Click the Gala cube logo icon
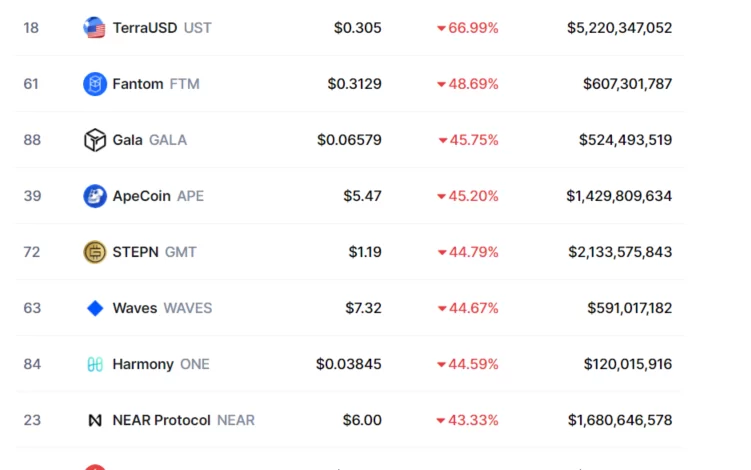This screenshot has width=751, height=470. click(95, 140)
